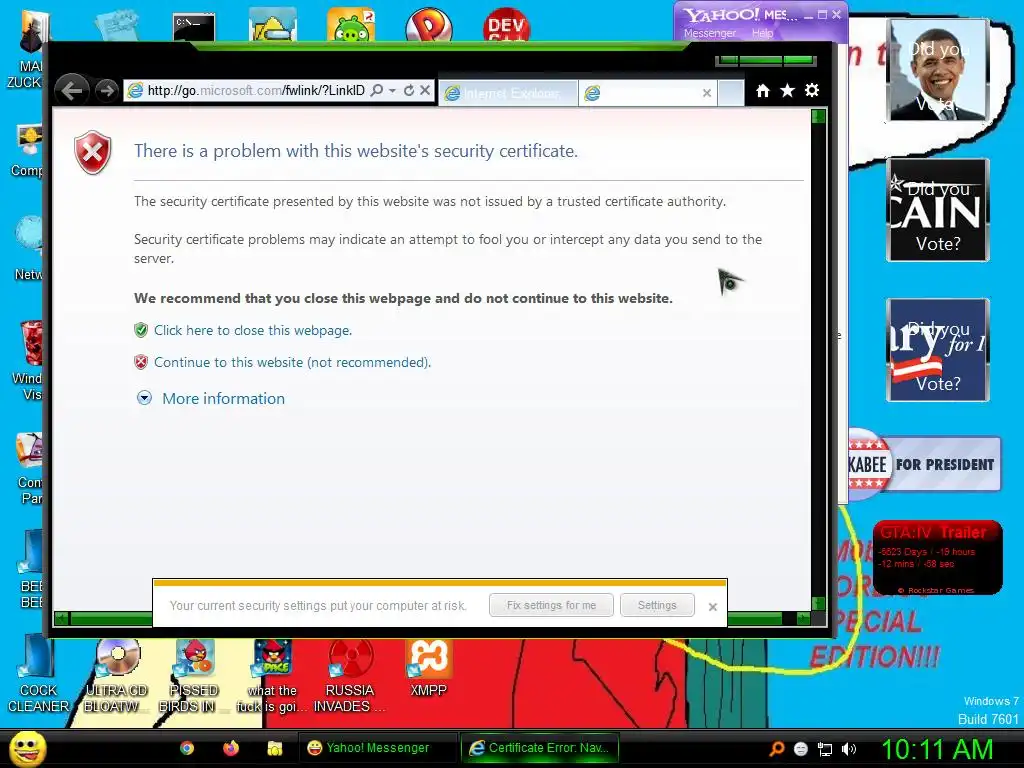The height and width of the screenshot is (768, 1024).
Task: Open the green pig desktop icon
Action: [x=351, y=25]
